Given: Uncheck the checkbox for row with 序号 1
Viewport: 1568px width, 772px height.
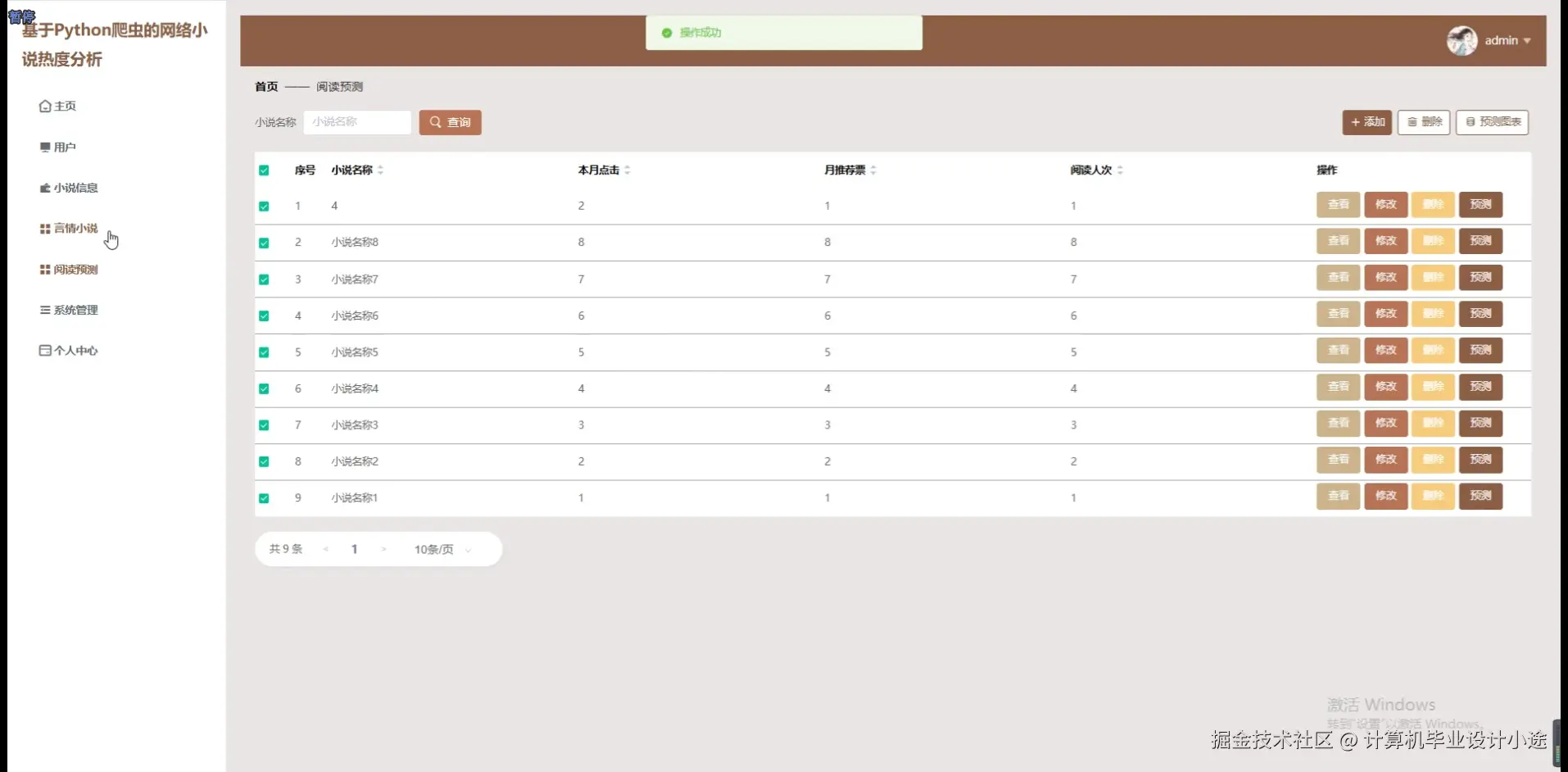Looking at the screenshot, I should pos(264,207).
